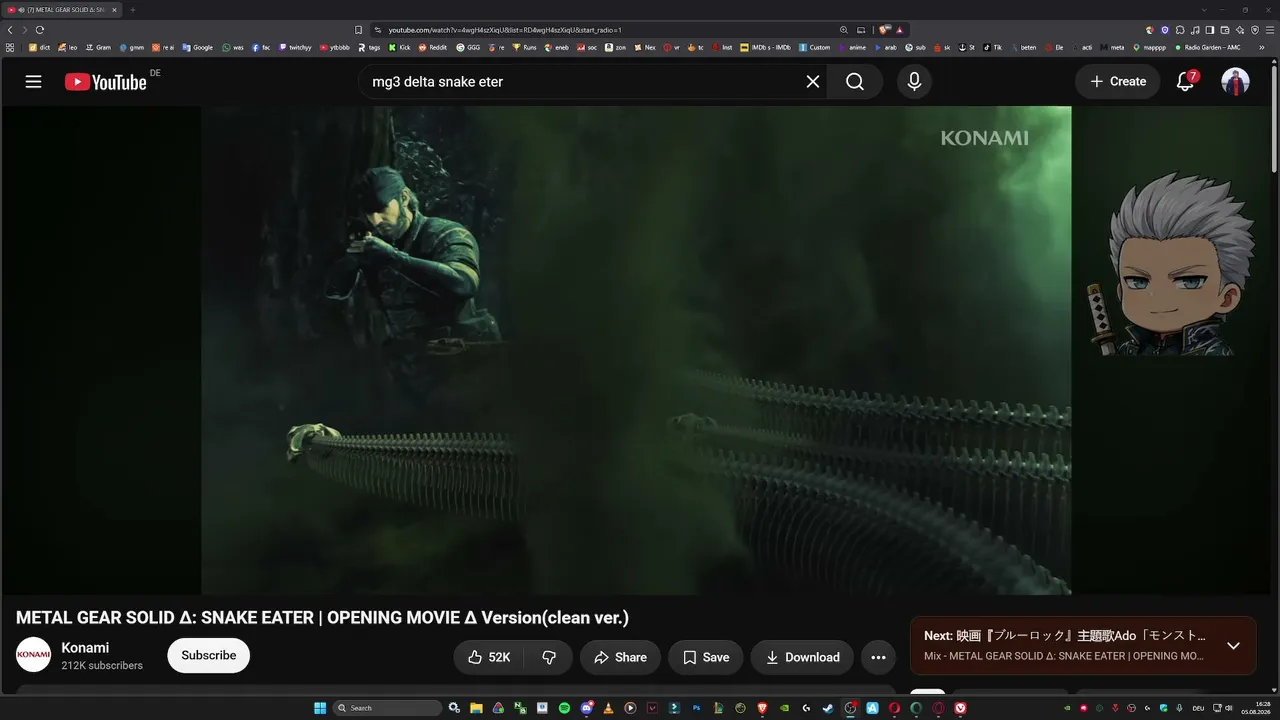Viewport: 1280px width, 720px height.
Task: Open more actions three-dot menu
Action: pyautogui.click(x=878, y=657)
